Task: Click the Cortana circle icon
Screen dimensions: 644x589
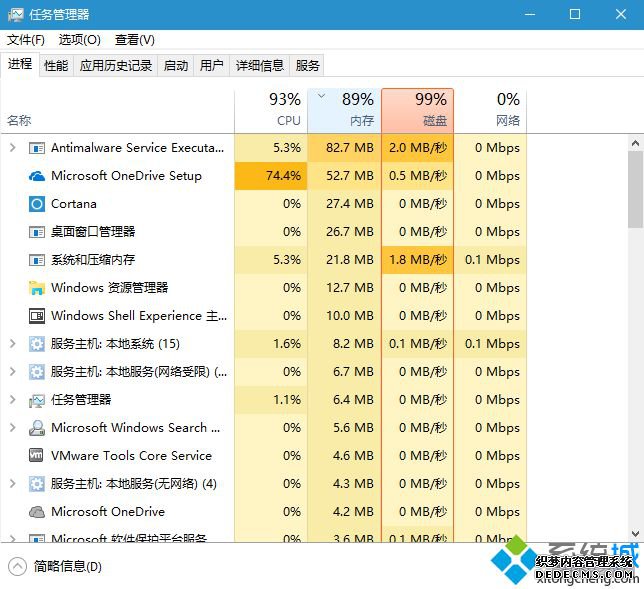Action: [37, 204]
